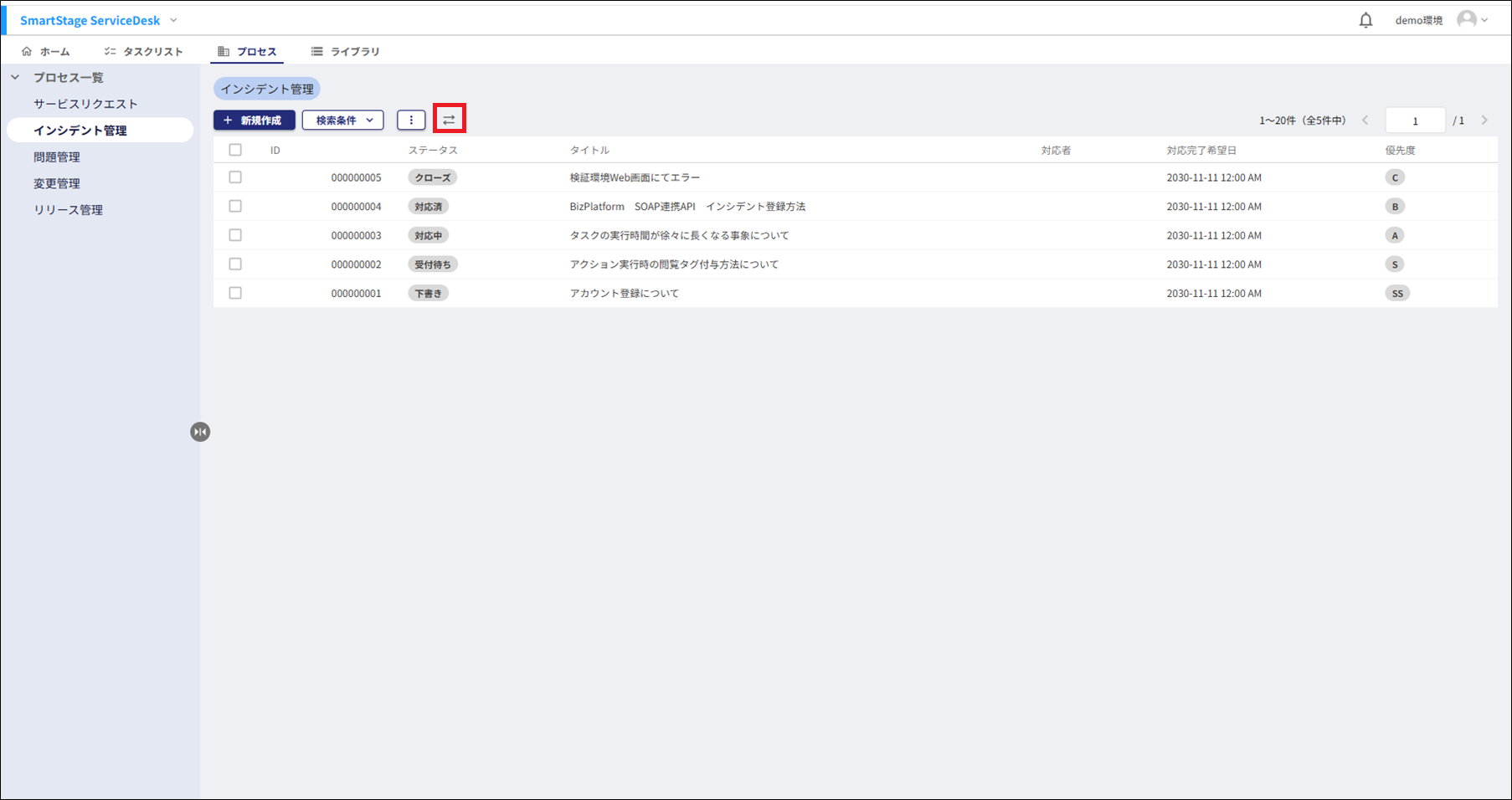This screenshot has width=1512, height=800.
Task: Open the user avatar menu
Action: [1472, 19]
